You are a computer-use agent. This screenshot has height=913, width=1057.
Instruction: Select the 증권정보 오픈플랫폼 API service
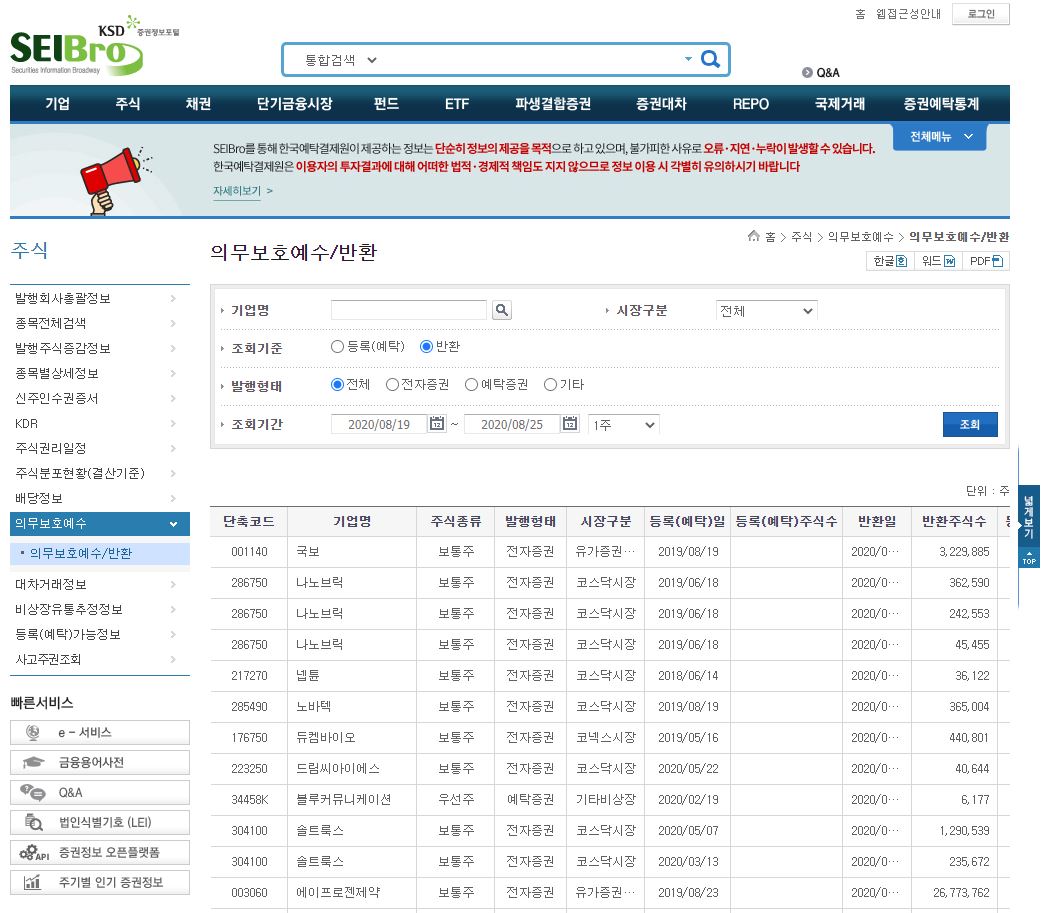pyautogui.click(x=100, y=852)
